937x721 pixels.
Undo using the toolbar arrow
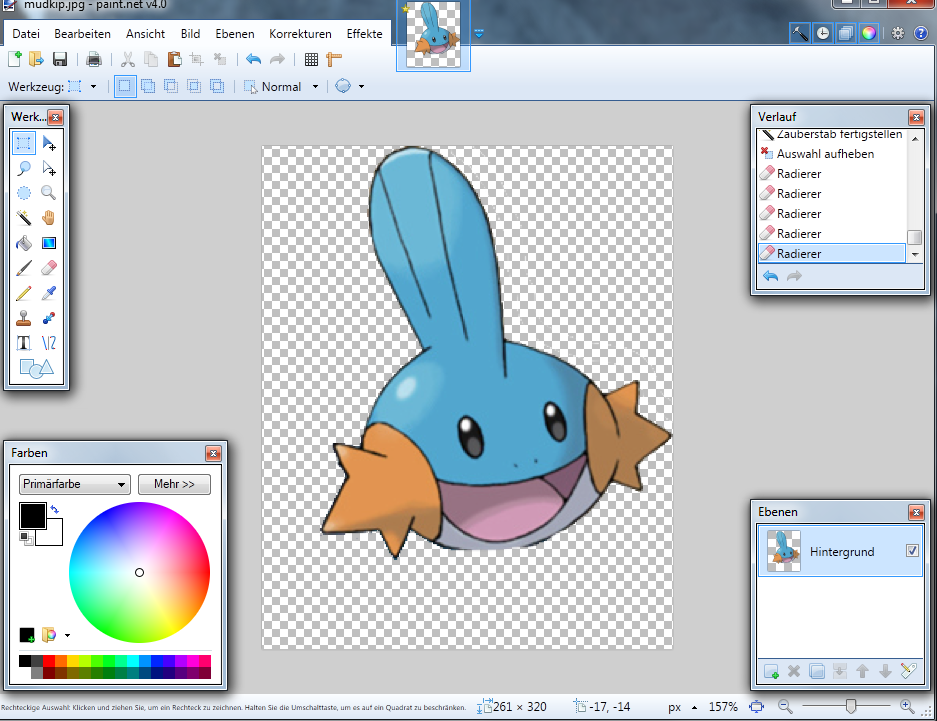253,59
